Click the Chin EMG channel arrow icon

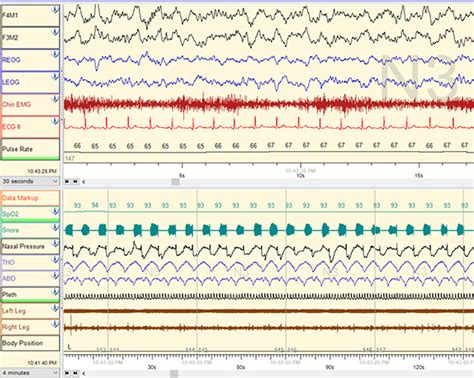[x=55, y=99]
